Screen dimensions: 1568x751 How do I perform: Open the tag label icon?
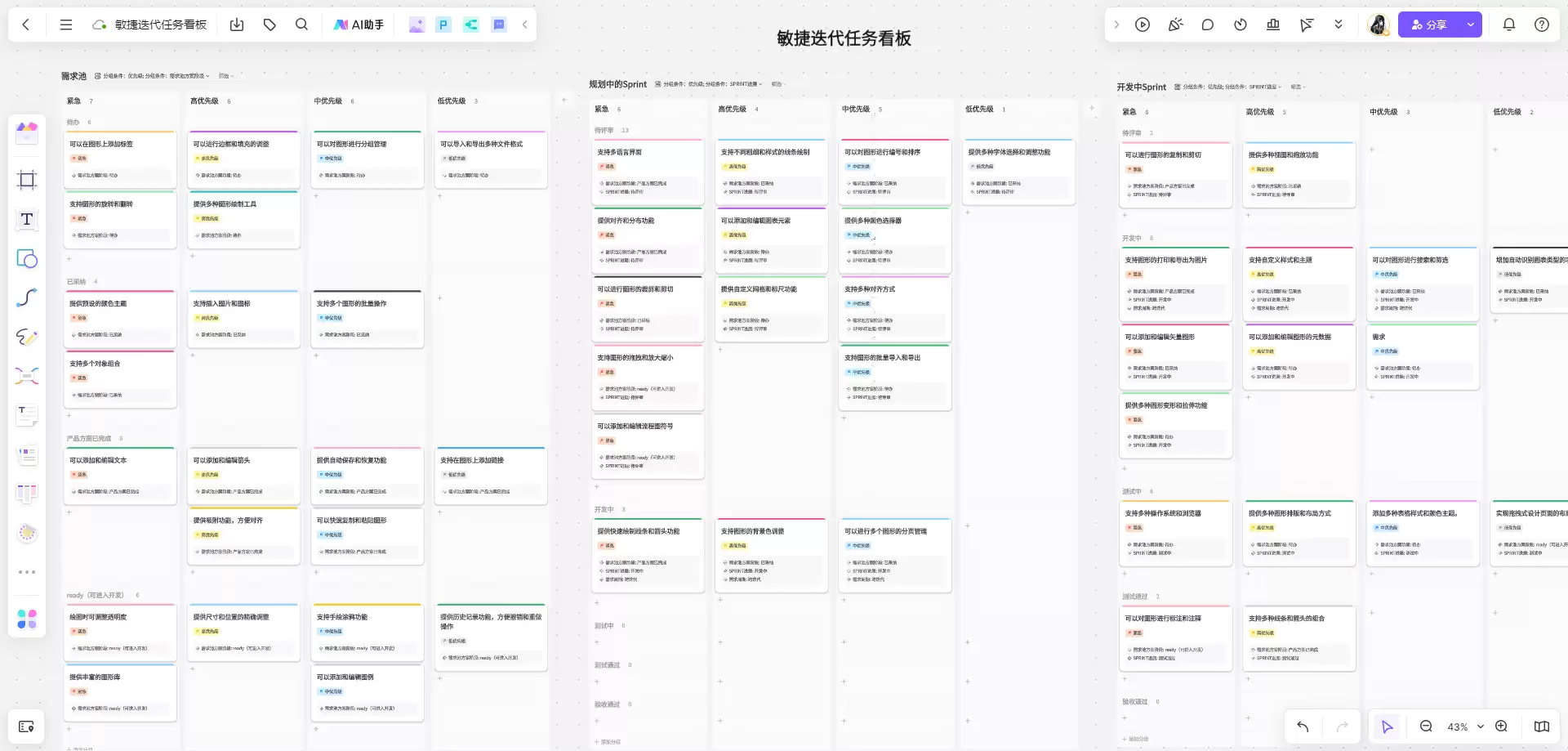tap(269, 25)
